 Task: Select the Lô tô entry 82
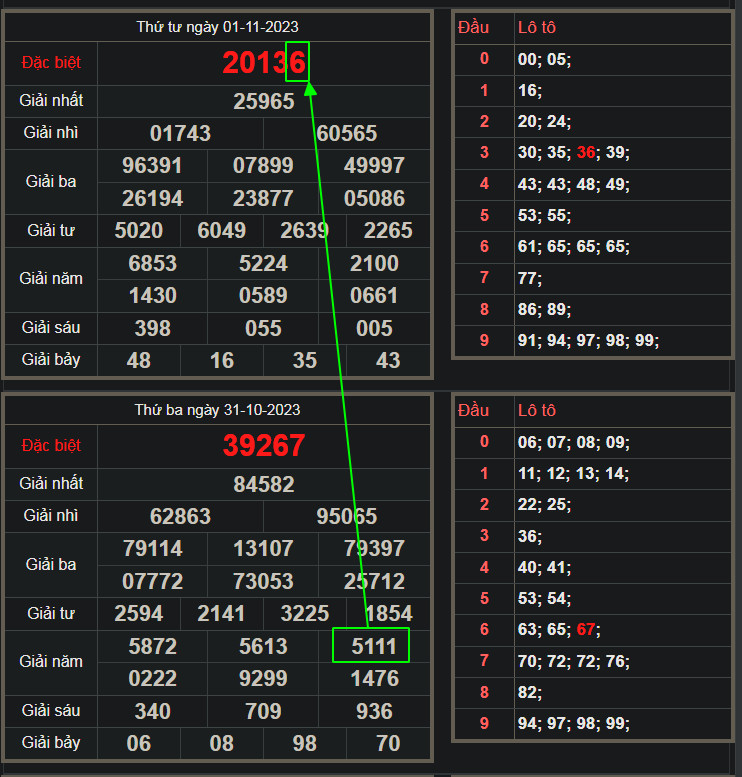[528, 692]
